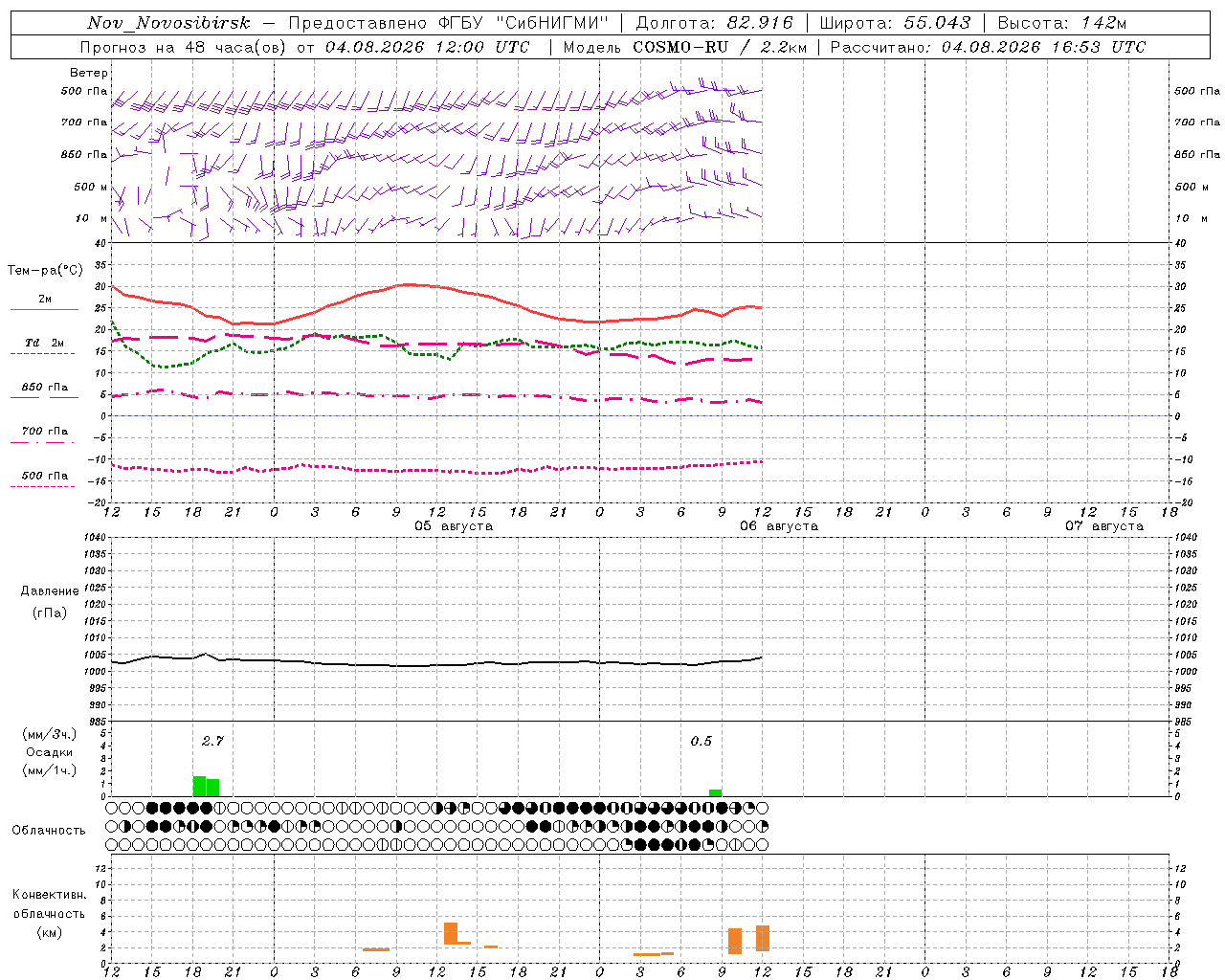Click the 07 августа date marker

point(1104,526)
